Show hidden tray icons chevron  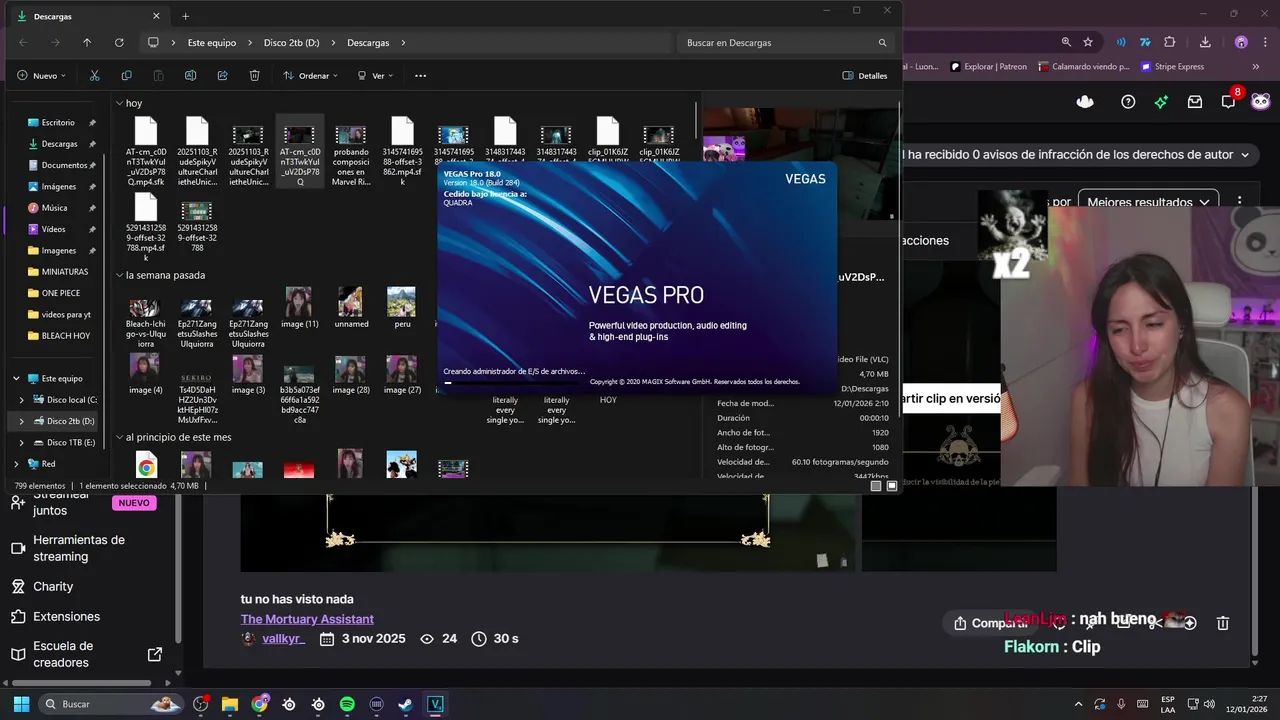coord(1078,704)
